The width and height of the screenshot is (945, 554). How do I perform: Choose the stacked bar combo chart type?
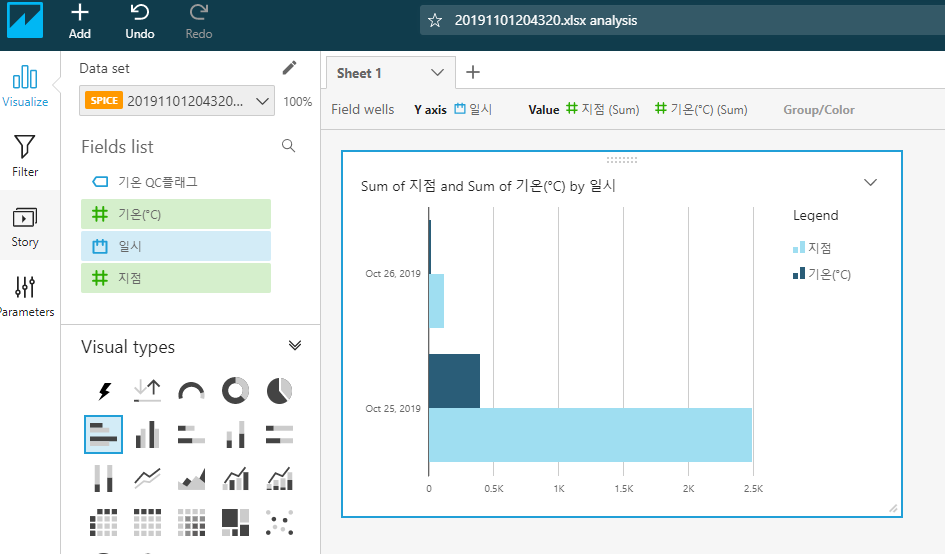(x=279, y=478)
